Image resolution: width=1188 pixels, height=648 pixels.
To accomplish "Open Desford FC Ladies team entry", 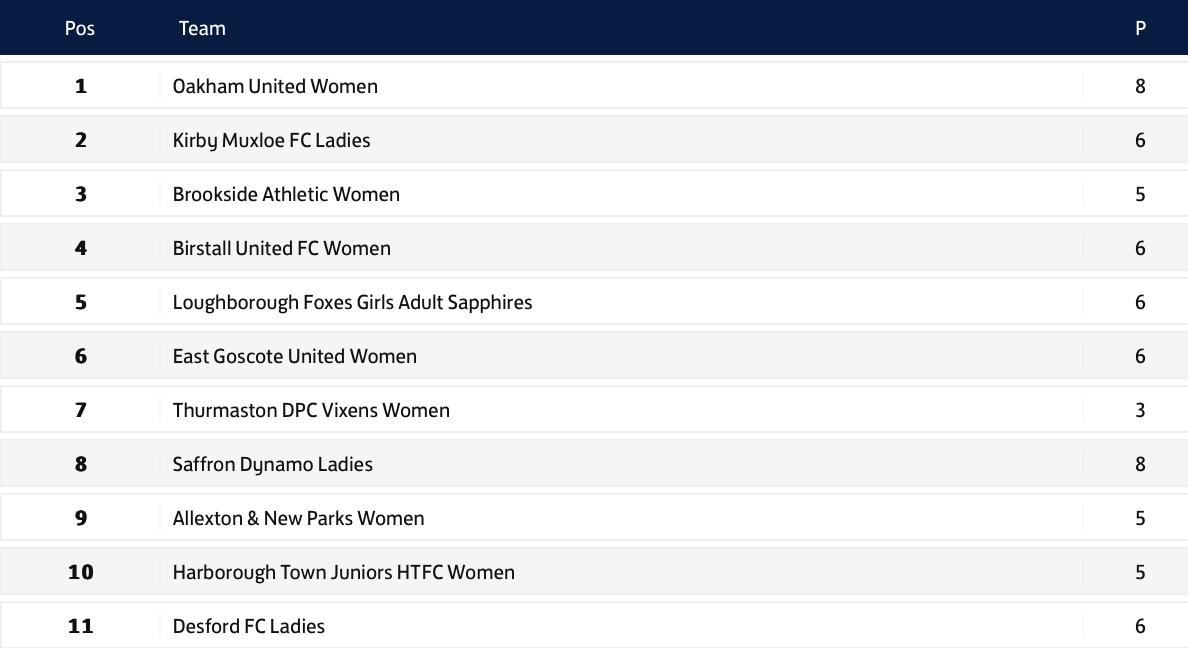I will tap(249, 626).
